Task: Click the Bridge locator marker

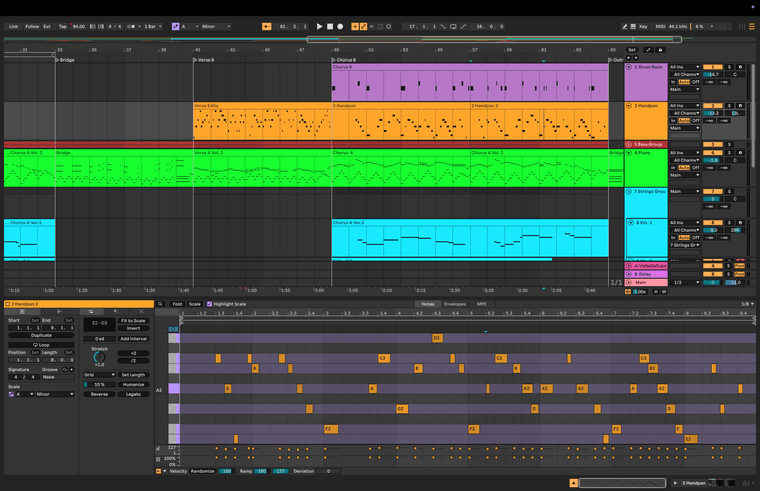Action: point(65,60)
